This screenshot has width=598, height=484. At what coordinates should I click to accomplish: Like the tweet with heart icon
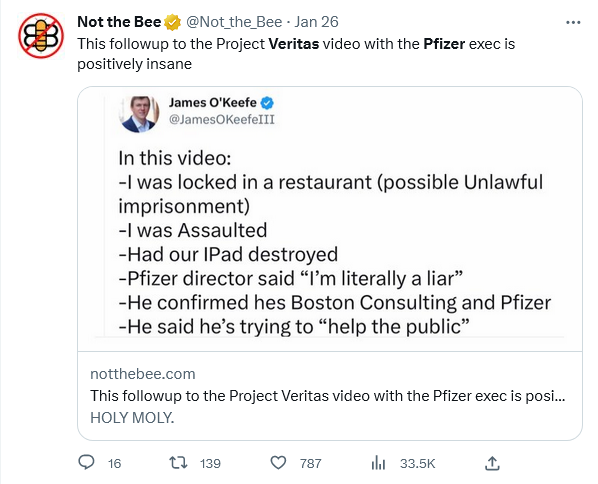pyautogui.click(x=278, y=463)
